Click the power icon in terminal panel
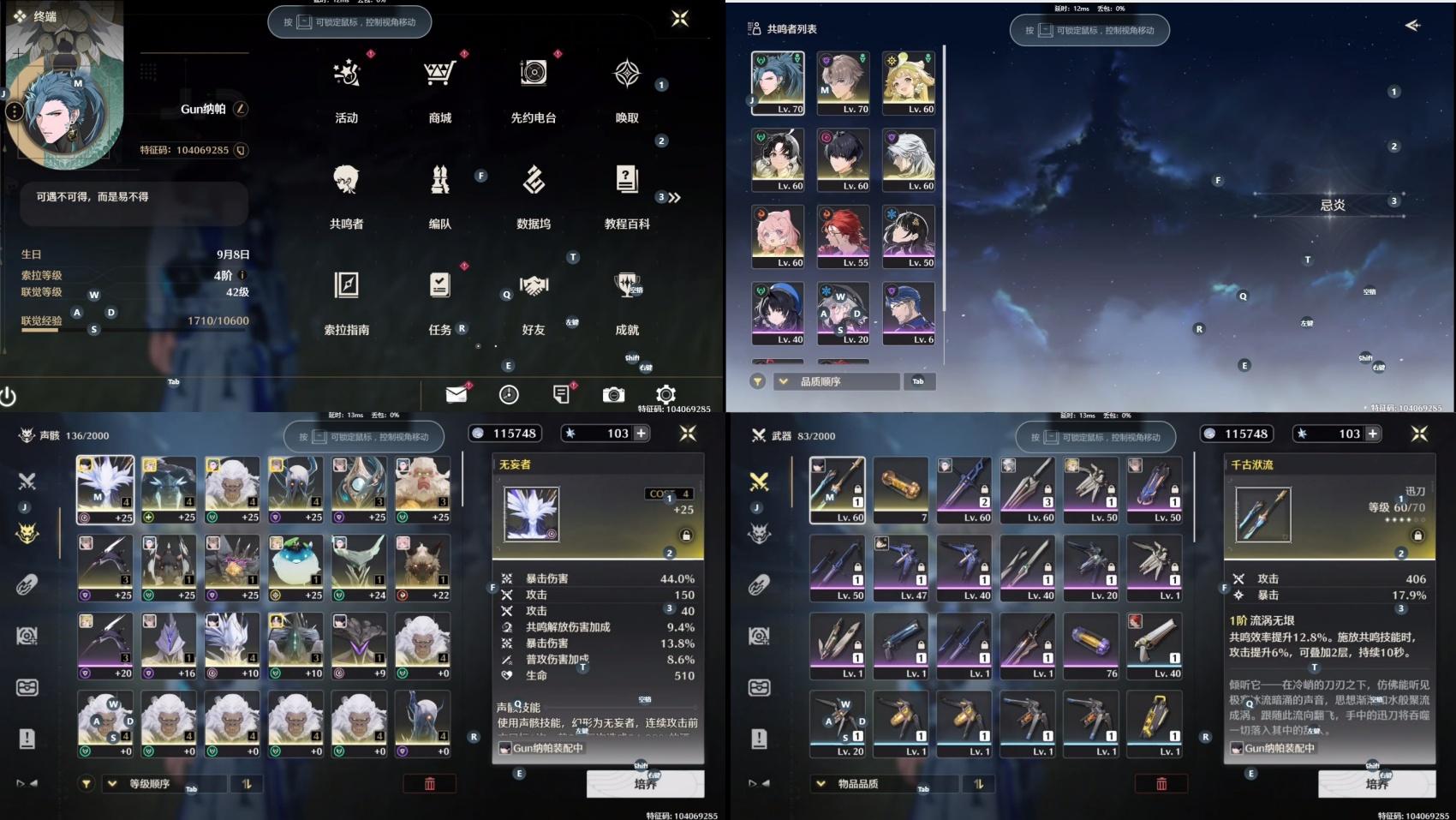Image resolution: width=1456 pixels, height=820 pixels. pyautogui.click(x=9, y=396)
